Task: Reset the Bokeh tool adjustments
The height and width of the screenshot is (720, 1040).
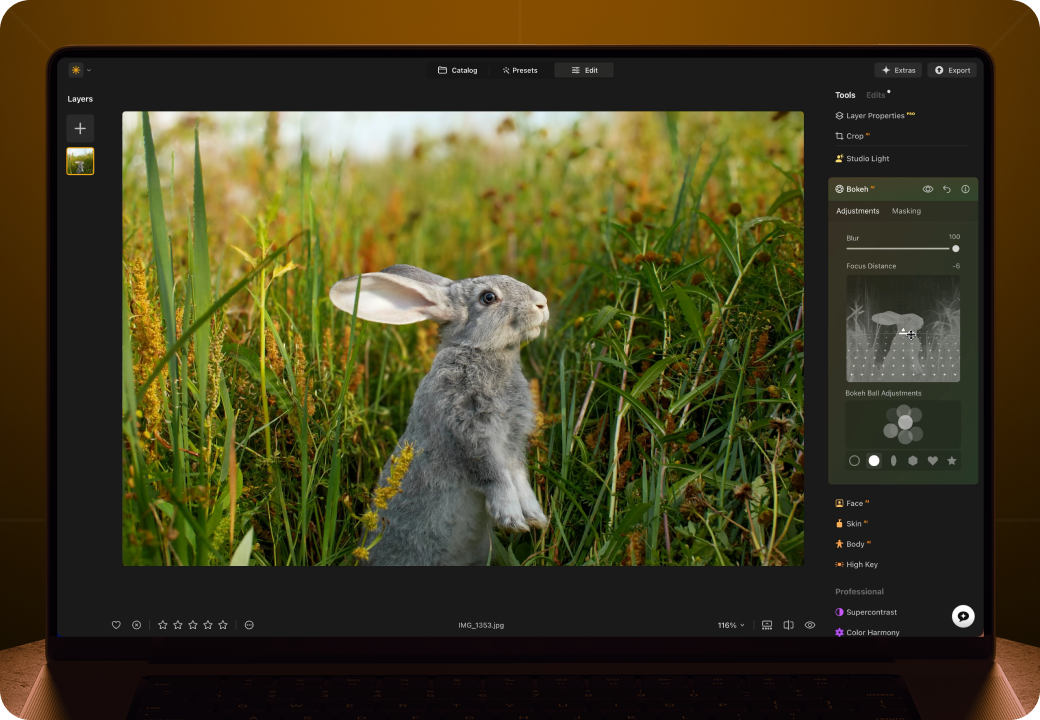Action: point(947,189)
